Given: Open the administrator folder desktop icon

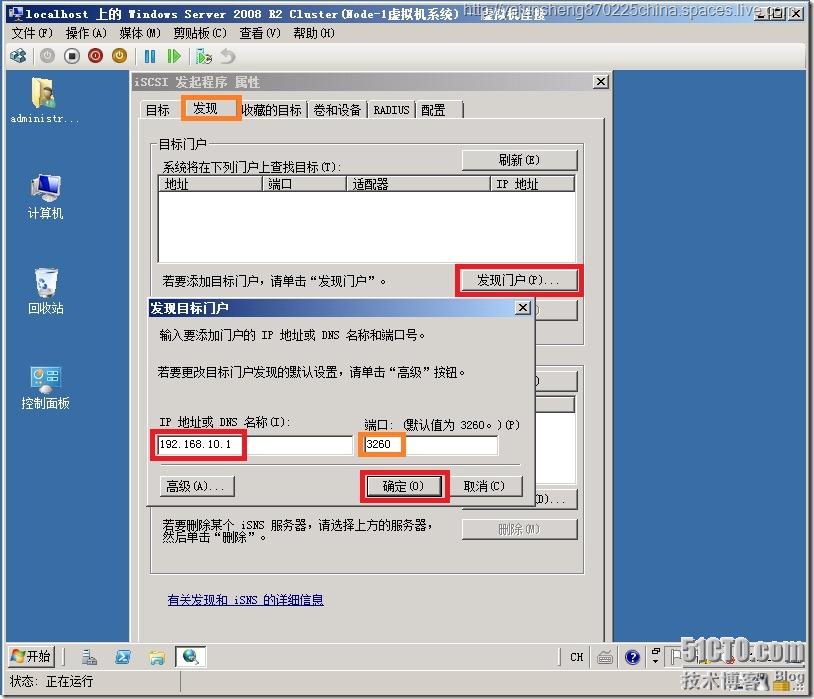Looking at the screenshot, I should 45,100.
